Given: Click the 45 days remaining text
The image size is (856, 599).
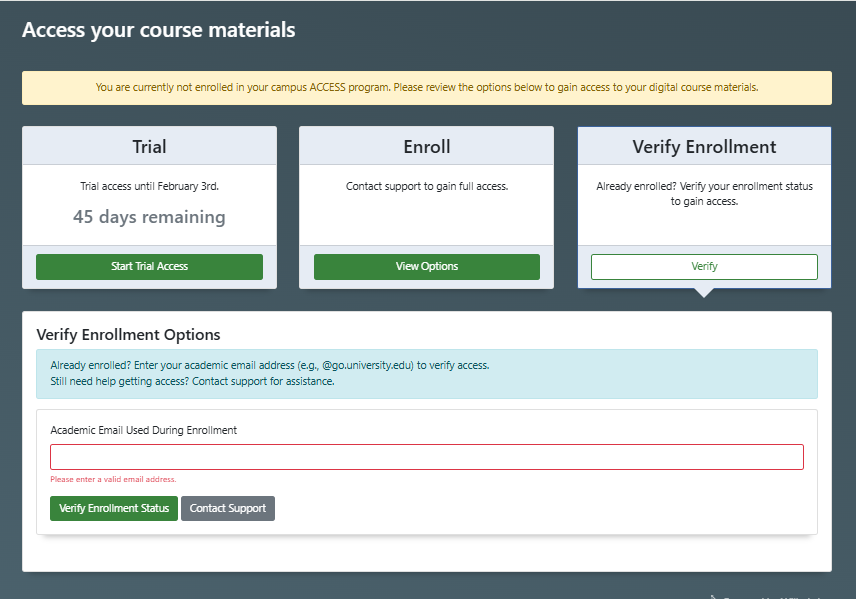Looking at the screenshot, I should 148,216.
